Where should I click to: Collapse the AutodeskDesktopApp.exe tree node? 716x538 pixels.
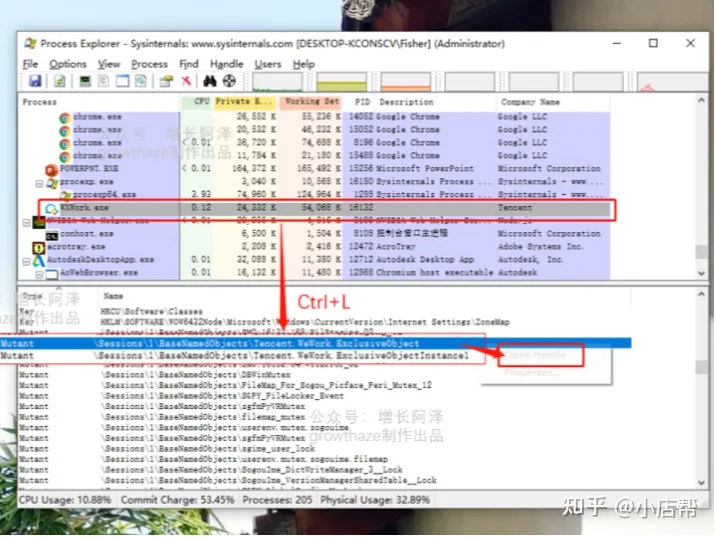tap(26, 262)
